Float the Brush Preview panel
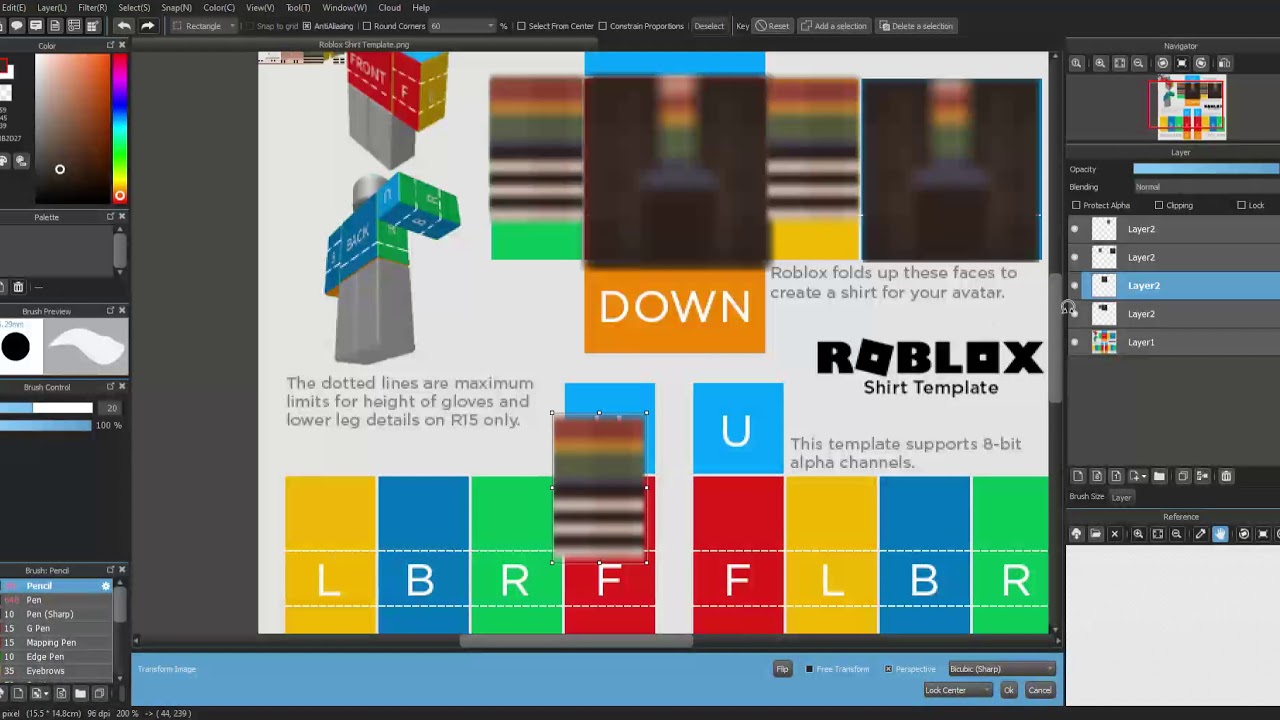1280x720 pixels. [110, 310]
